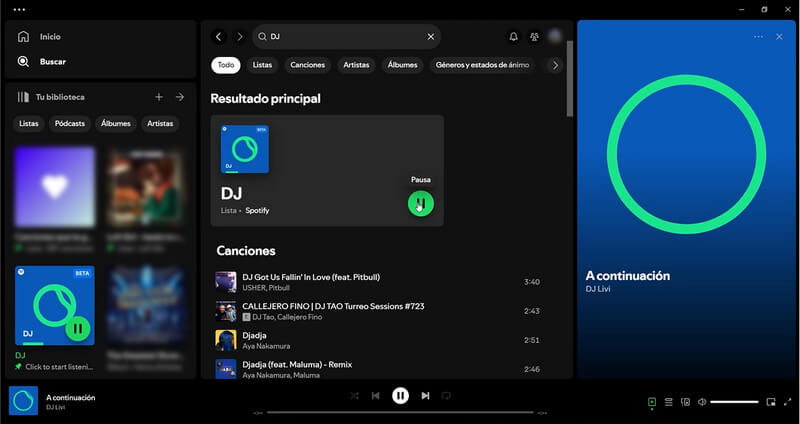The width and height of the screenshot is (800, 424).
Task: Filter results by Álbumes in search
Action: point(403,65)
